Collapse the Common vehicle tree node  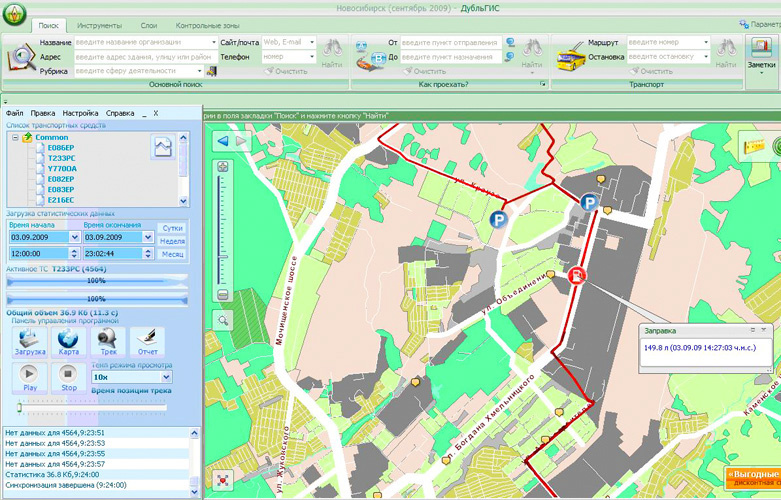[x=15, y=137]
